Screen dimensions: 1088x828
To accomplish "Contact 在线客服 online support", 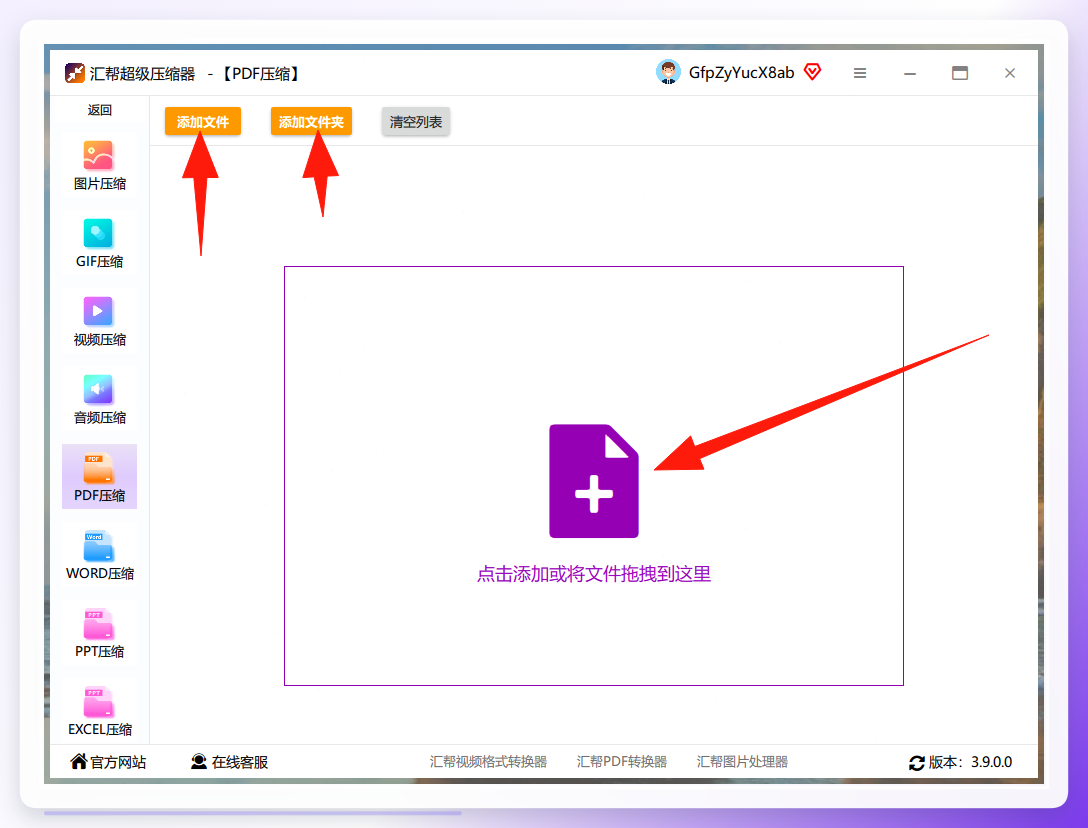I will coord(229,761).
